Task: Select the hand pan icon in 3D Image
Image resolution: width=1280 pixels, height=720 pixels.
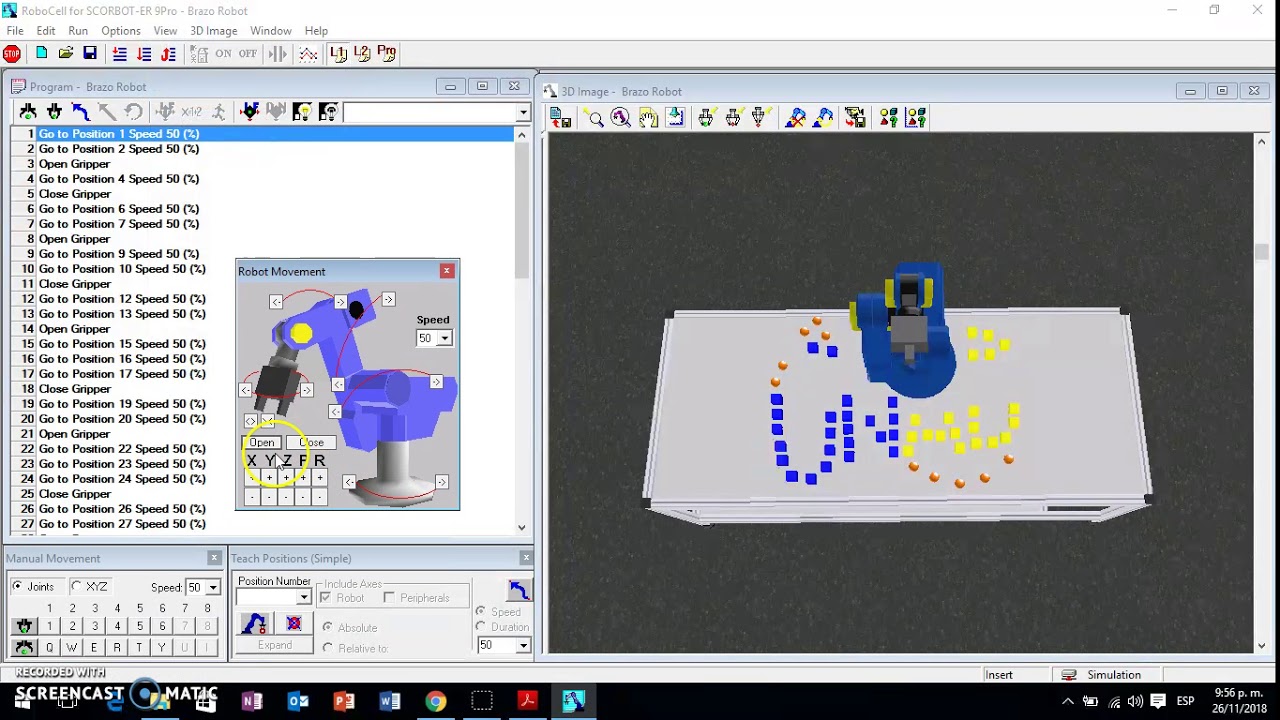Action: pos(648,119)
